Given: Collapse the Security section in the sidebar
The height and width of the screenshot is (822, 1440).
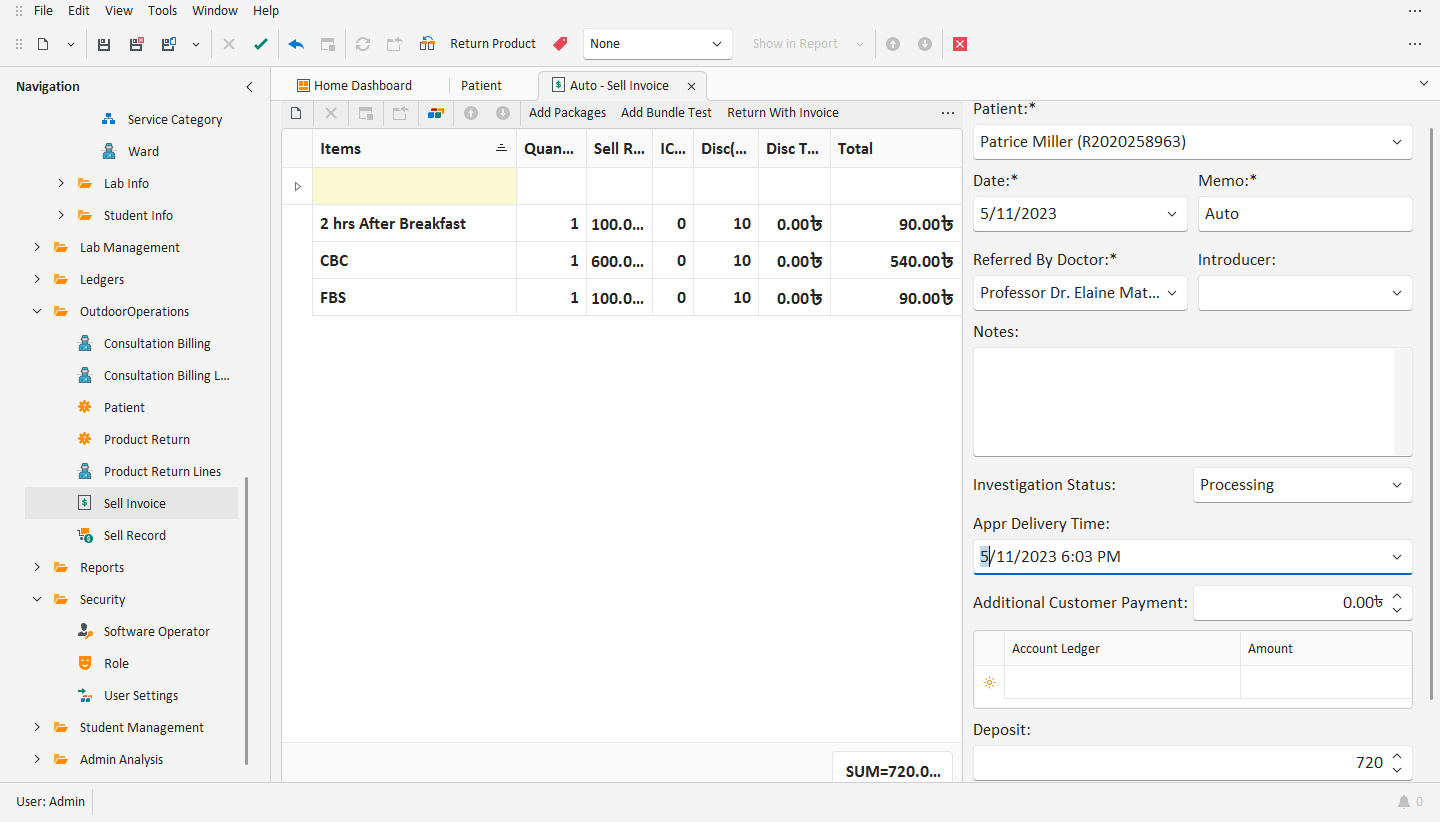Looking at the screenshot, I should 37,599.
